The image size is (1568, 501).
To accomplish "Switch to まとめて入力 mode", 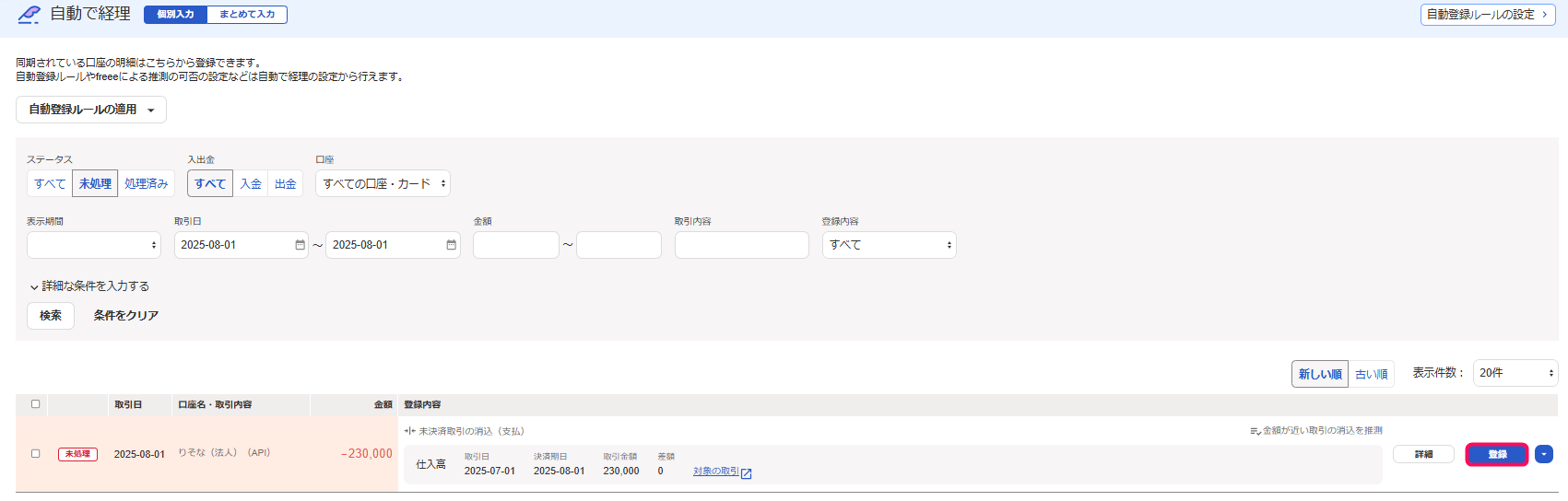I will coord(247,15).
